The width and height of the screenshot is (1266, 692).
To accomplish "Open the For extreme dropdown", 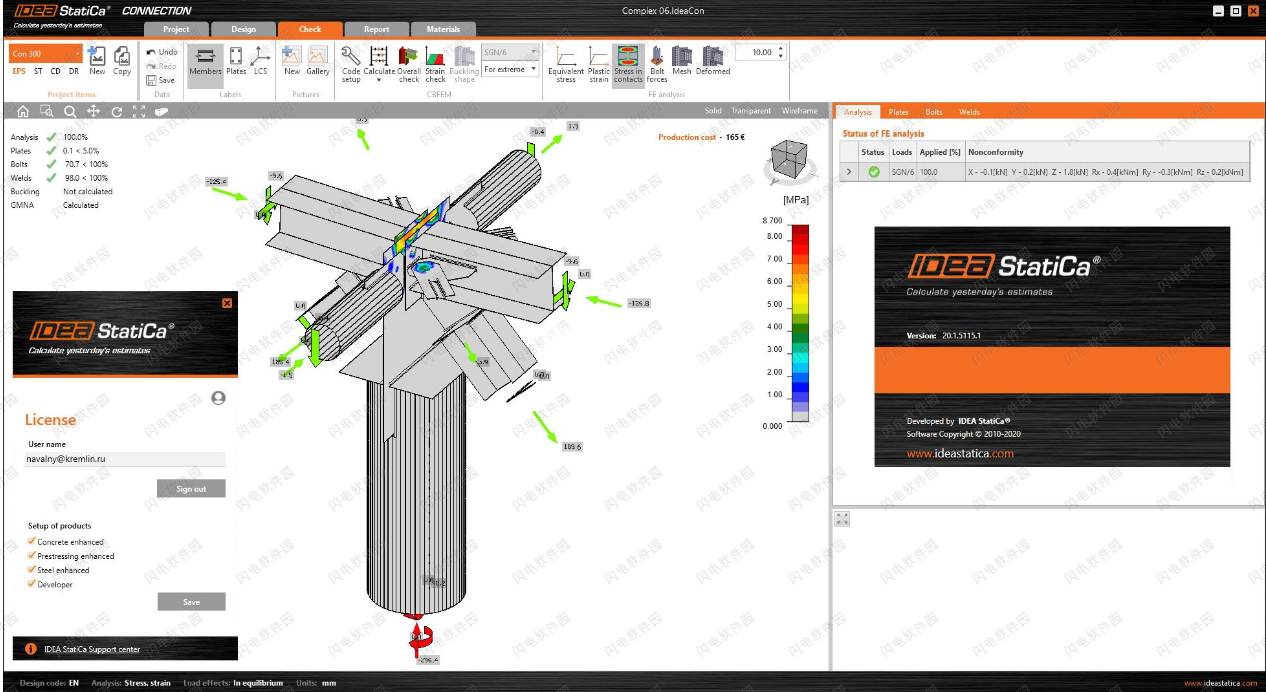I will click(x=510, y=69).
